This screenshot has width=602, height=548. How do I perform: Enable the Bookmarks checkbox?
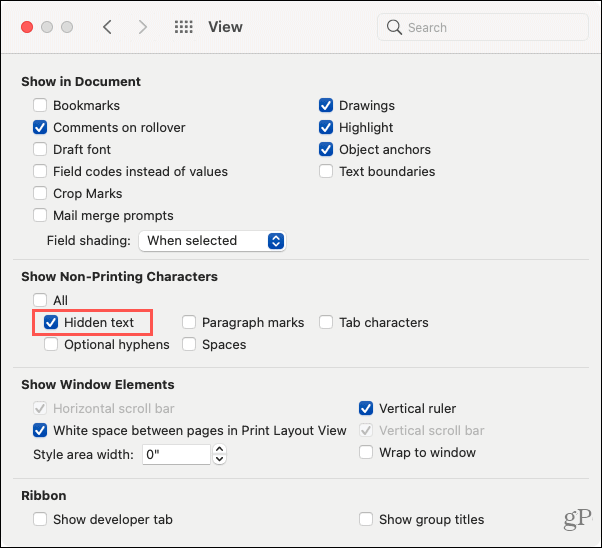40,105
